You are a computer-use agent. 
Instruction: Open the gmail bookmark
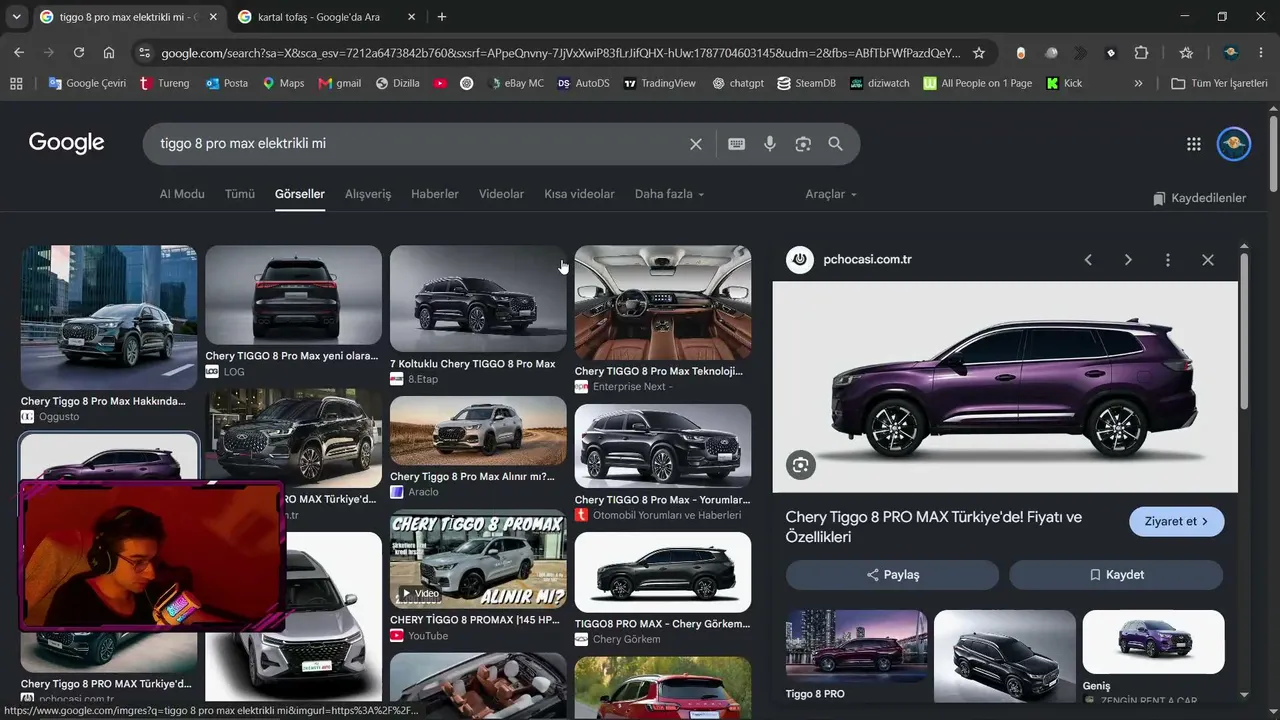[339, 83]
